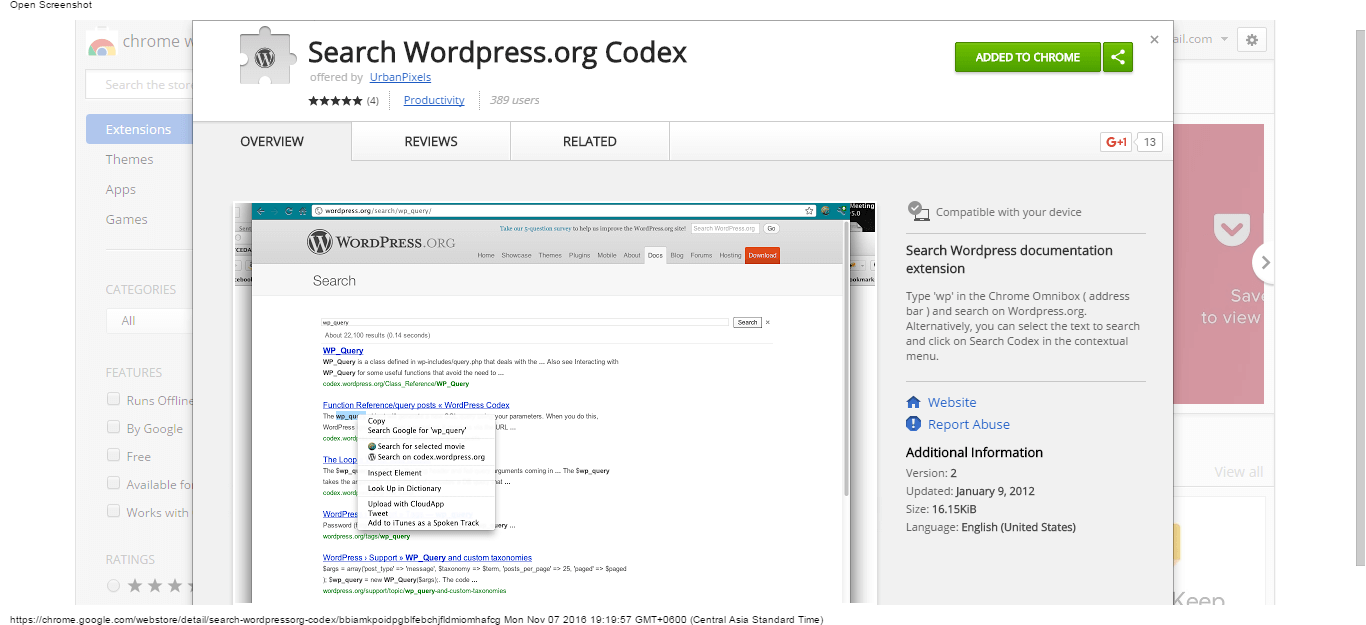Viewport: 1366px width, 625px height.
Task: Open the UrbanPixels developer link
Action: coord(400,77)
